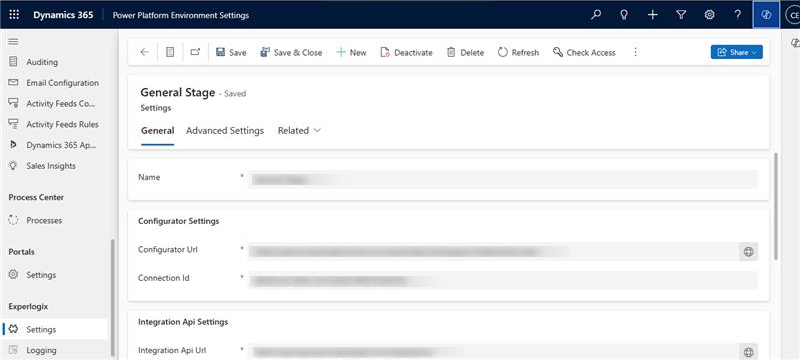Click the Connection Id input field
This screenshot has width=800, height=360.
(x=503, y=280)
